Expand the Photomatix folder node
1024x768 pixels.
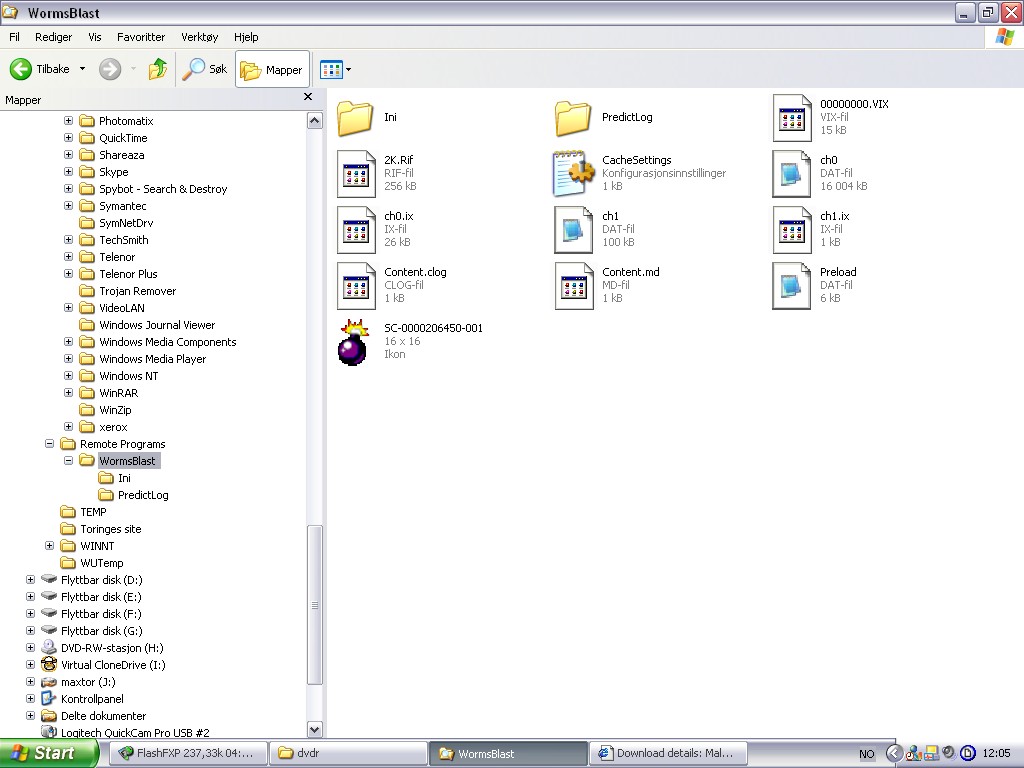click(x=69, y=120)
